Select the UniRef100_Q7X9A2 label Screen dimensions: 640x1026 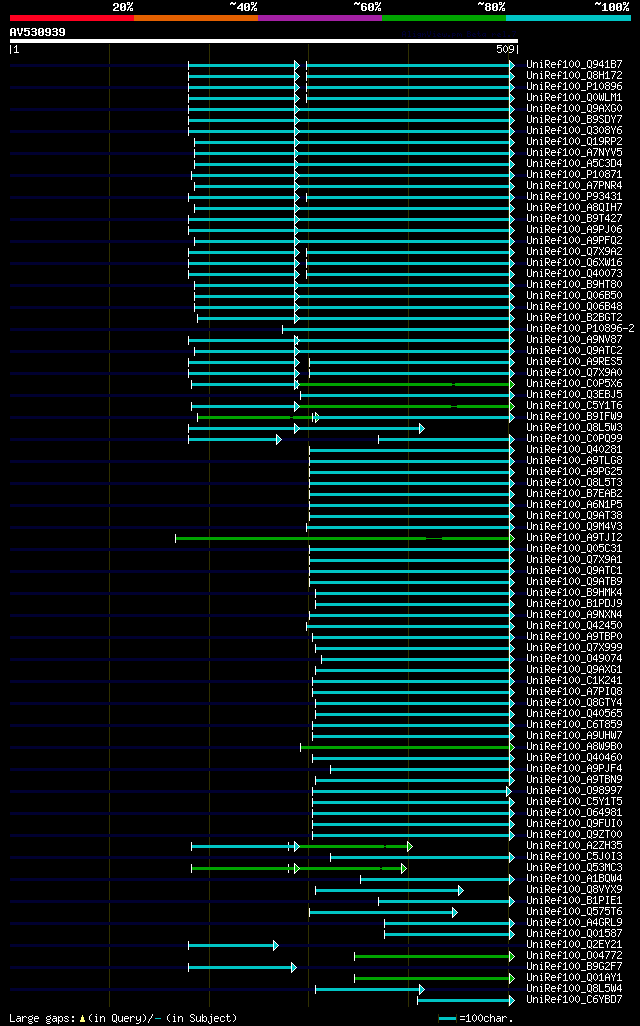pos(575,252)
